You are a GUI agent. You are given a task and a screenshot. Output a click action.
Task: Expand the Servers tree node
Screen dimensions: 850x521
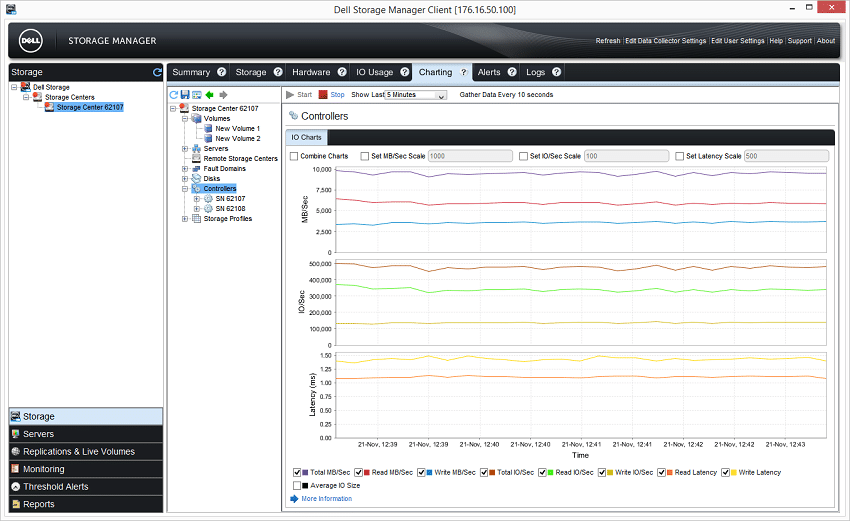coord(185,149)
